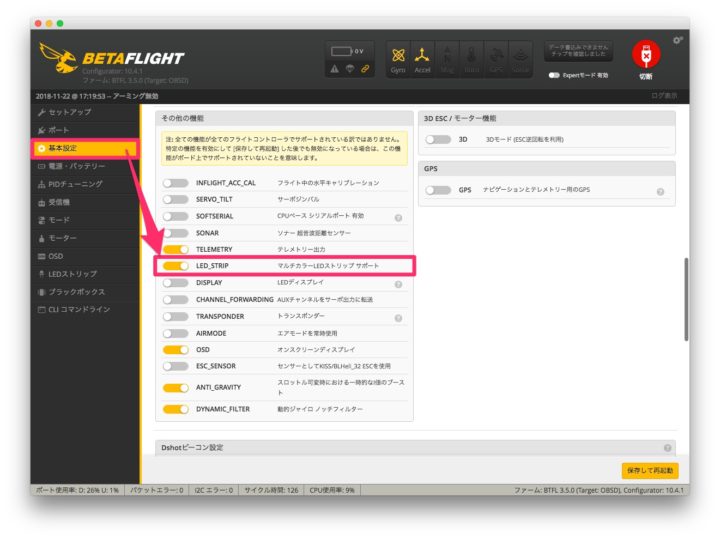Click the link status icon under battery
Viewport: 720px width, 539px height.
point(365,68)
